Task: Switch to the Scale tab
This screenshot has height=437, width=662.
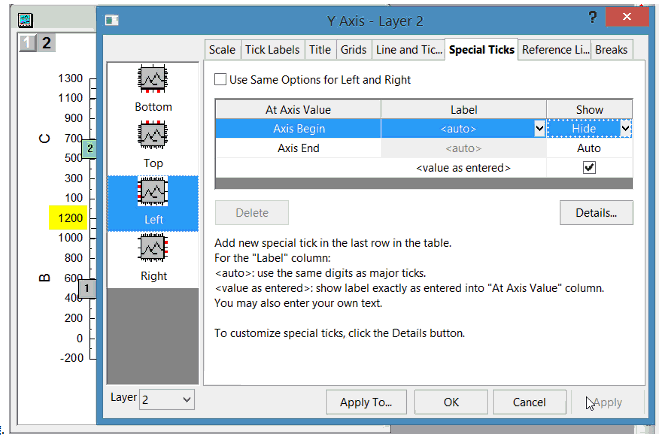Action: [x=222, y=50]
